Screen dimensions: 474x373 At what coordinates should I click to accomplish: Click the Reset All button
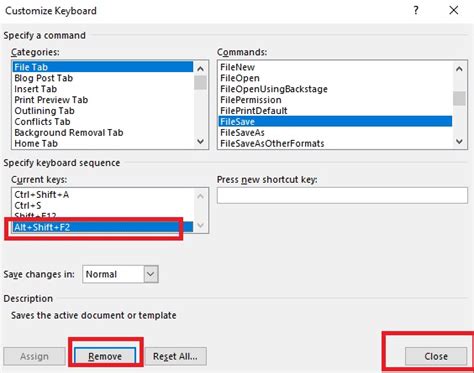tap(176, 356)
